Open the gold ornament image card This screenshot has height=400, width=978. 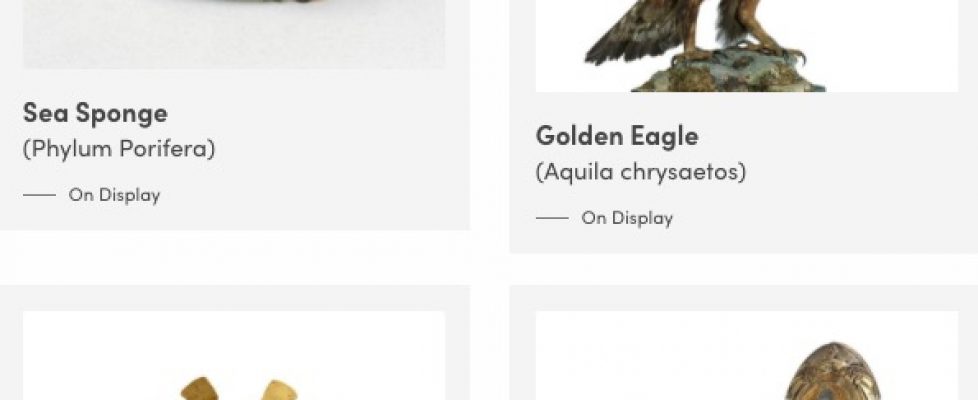coord(234,355)
